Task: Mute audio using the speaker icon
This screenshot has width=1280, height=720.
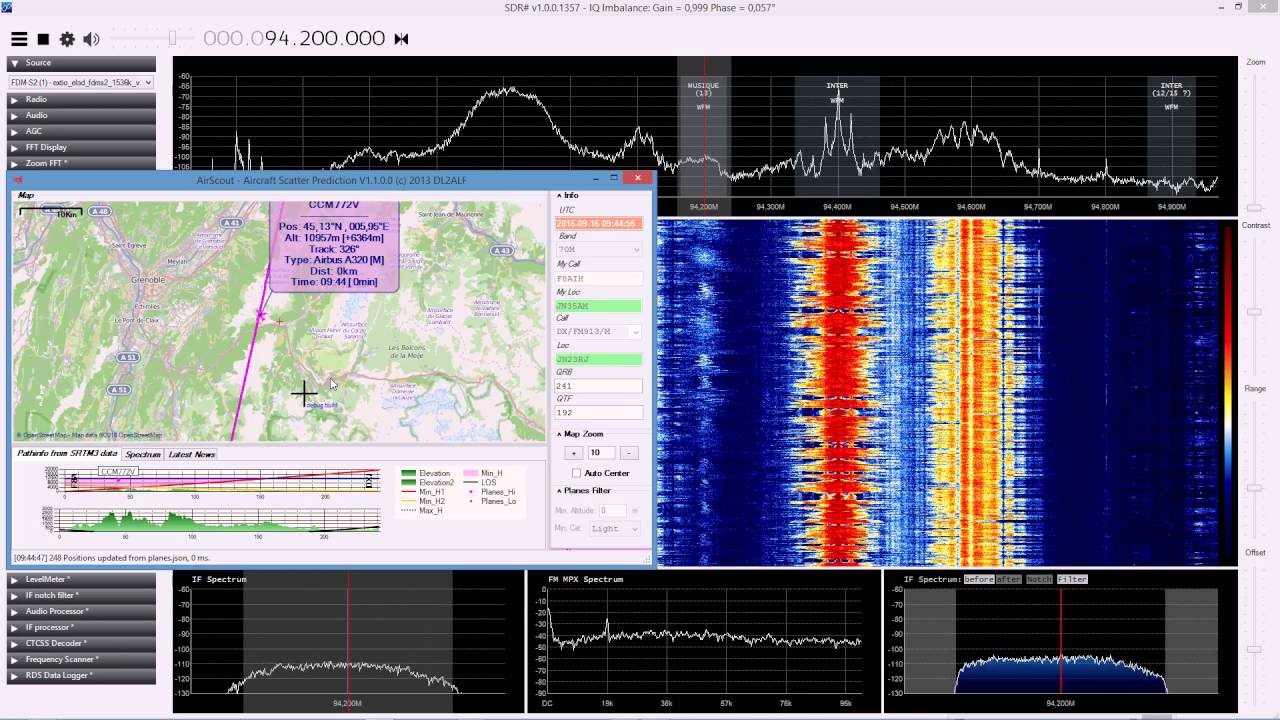Action: [91, 39]
